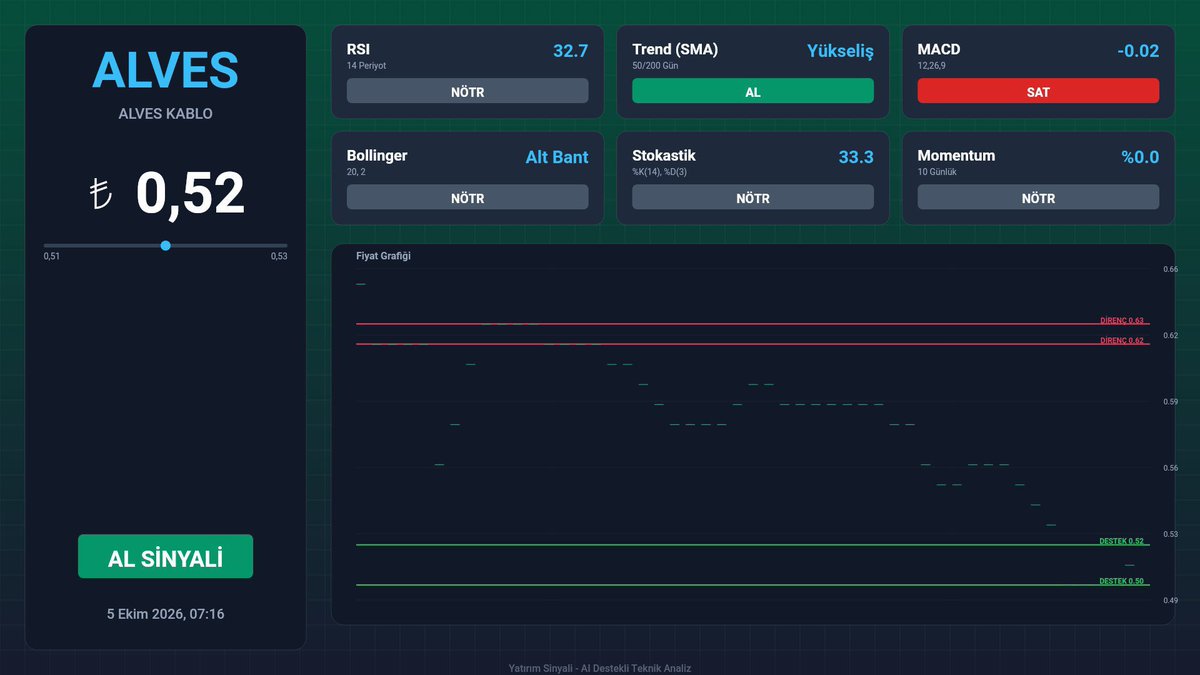This screenshot has height=675, width=1200.
Task: Select the 0.49 price axis label
Action: coord(1170,600)
